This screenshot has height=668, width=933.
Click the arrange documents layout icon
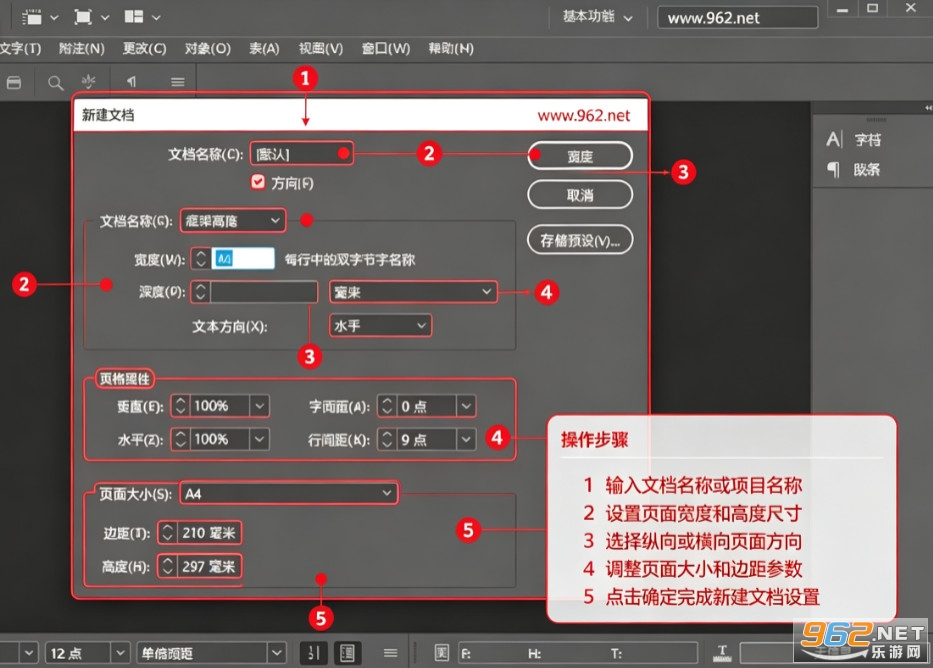(134, 17)
